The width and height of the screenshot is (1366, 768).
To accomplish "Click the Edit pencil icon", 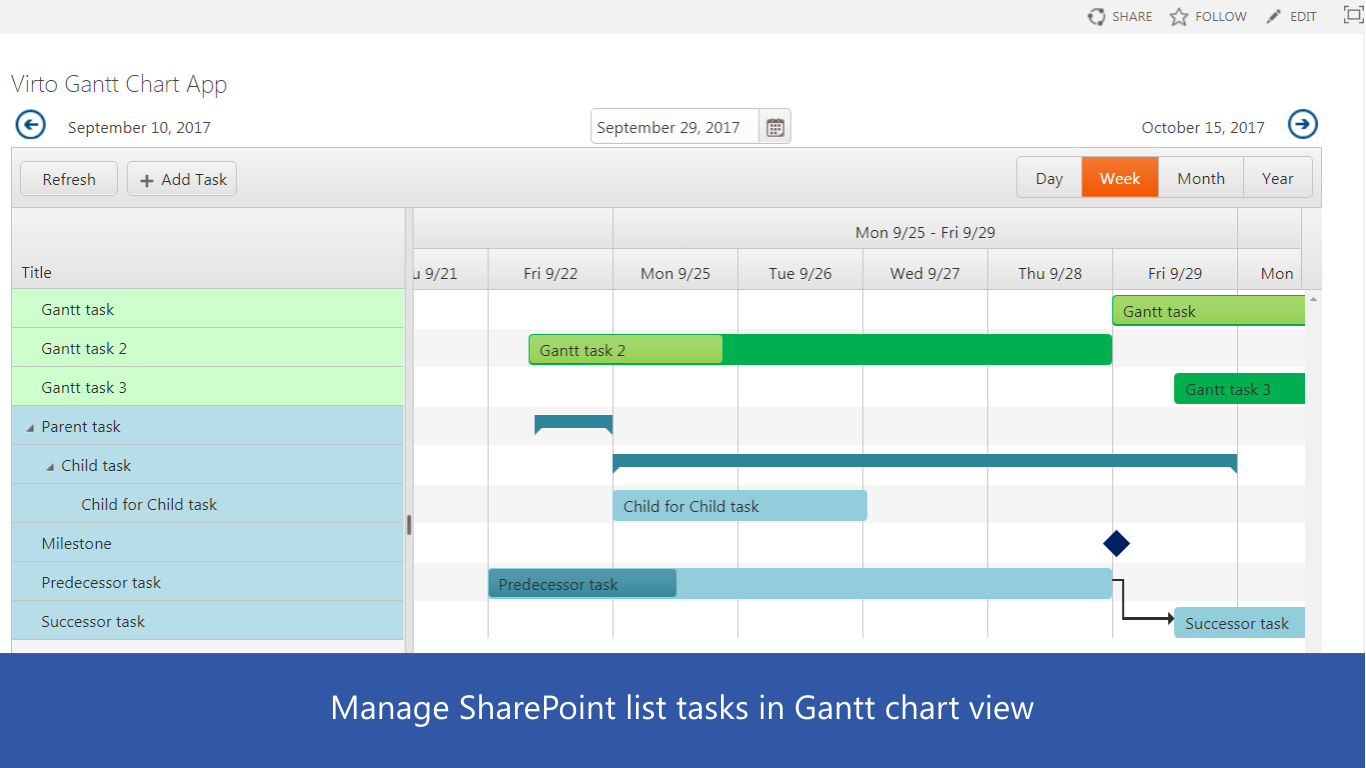I will tap(1273, 17).
